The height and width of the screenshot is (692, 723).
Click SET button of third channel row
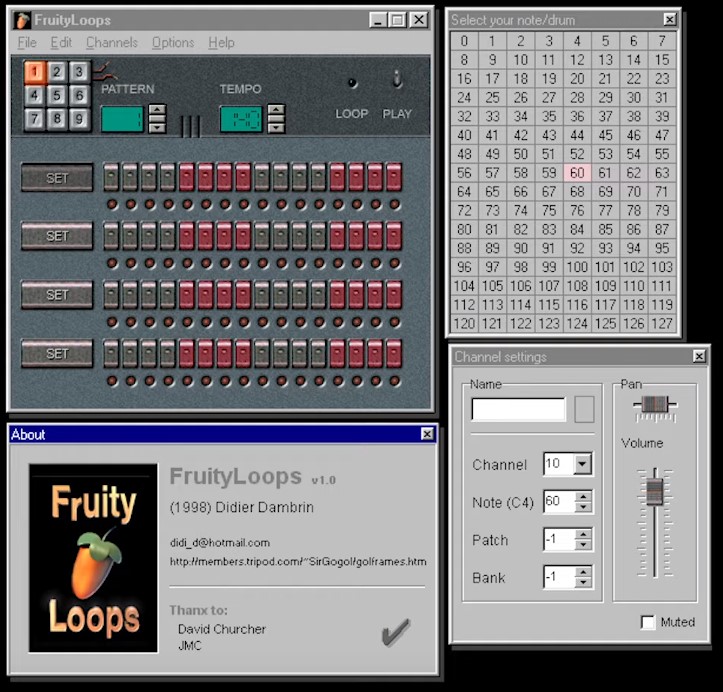click(57, 295)
